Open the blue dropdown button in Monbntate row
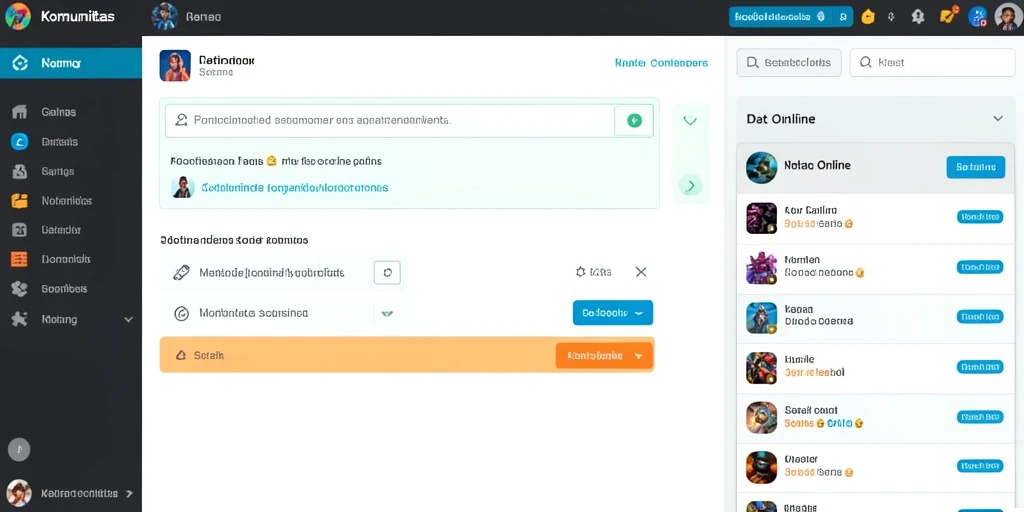Viewport: 1024px width, 512px height. 613,313
